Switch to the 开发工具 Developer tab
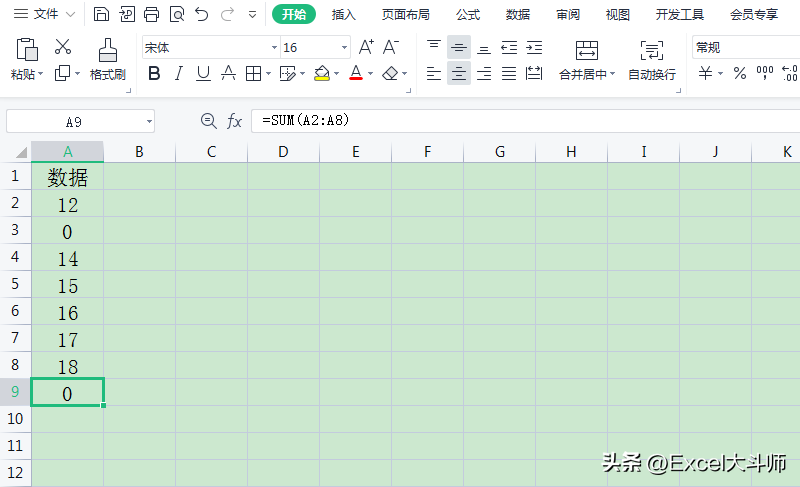The image size is (800, 487). click(x=680, y=14)
